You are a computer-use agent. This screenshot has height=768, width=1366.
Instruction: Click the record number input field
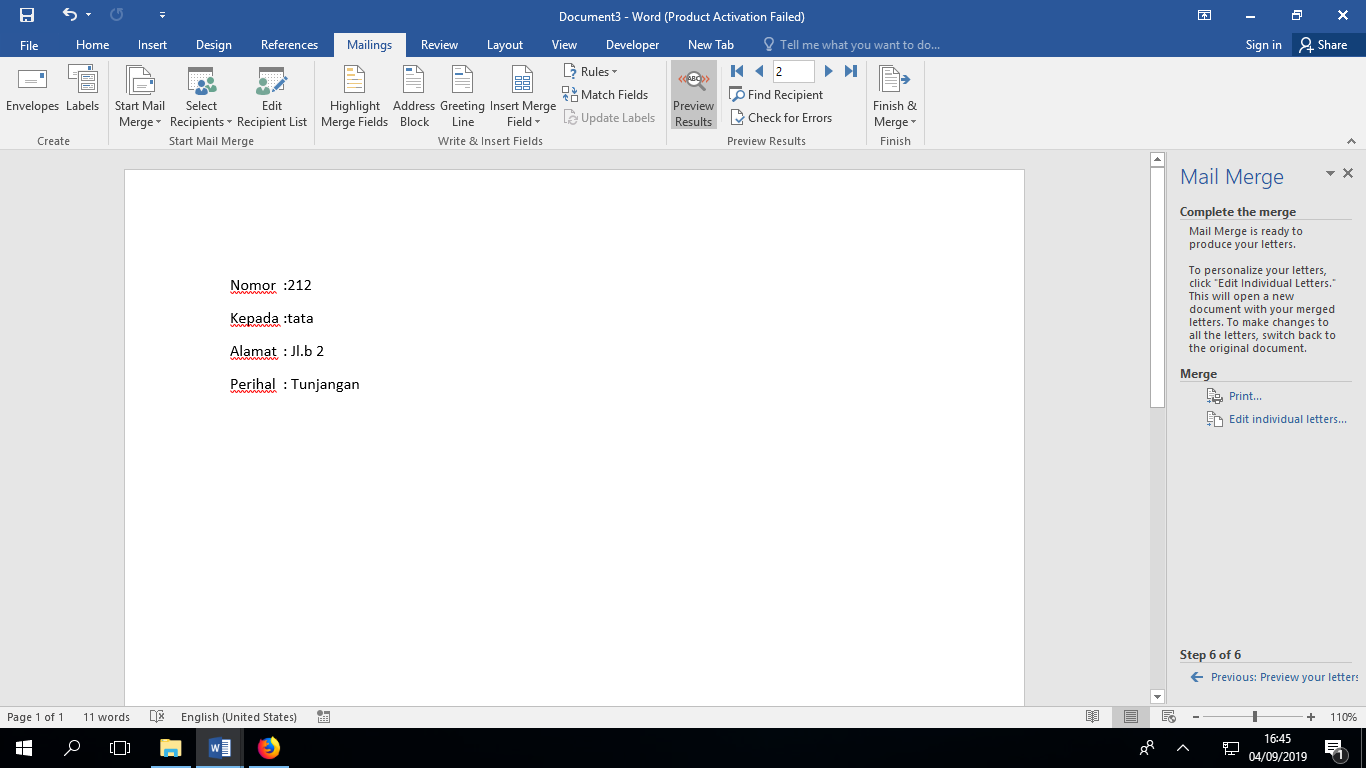coord(793,71)
